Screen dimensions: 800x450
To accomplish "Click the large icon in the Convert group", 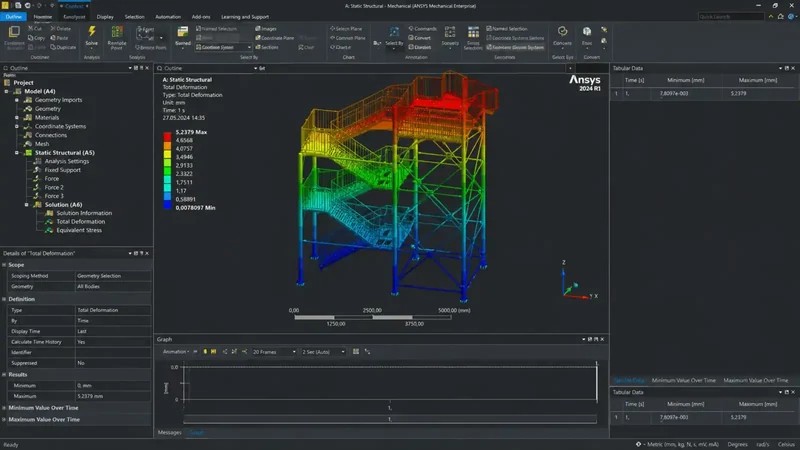I will tap(587, 32).
